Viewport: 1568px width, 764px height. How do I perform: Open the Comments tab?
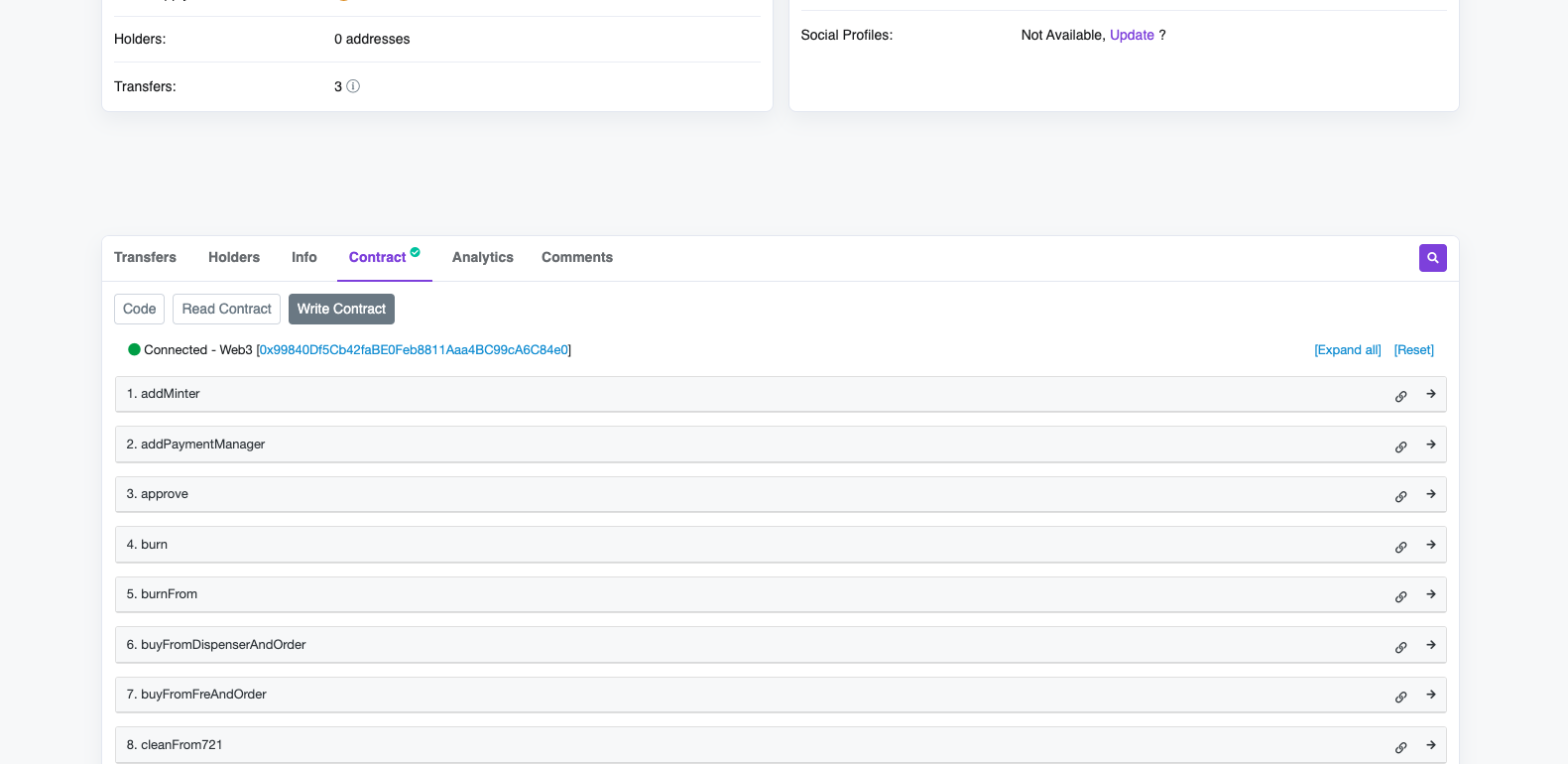(x=577, y=257)
